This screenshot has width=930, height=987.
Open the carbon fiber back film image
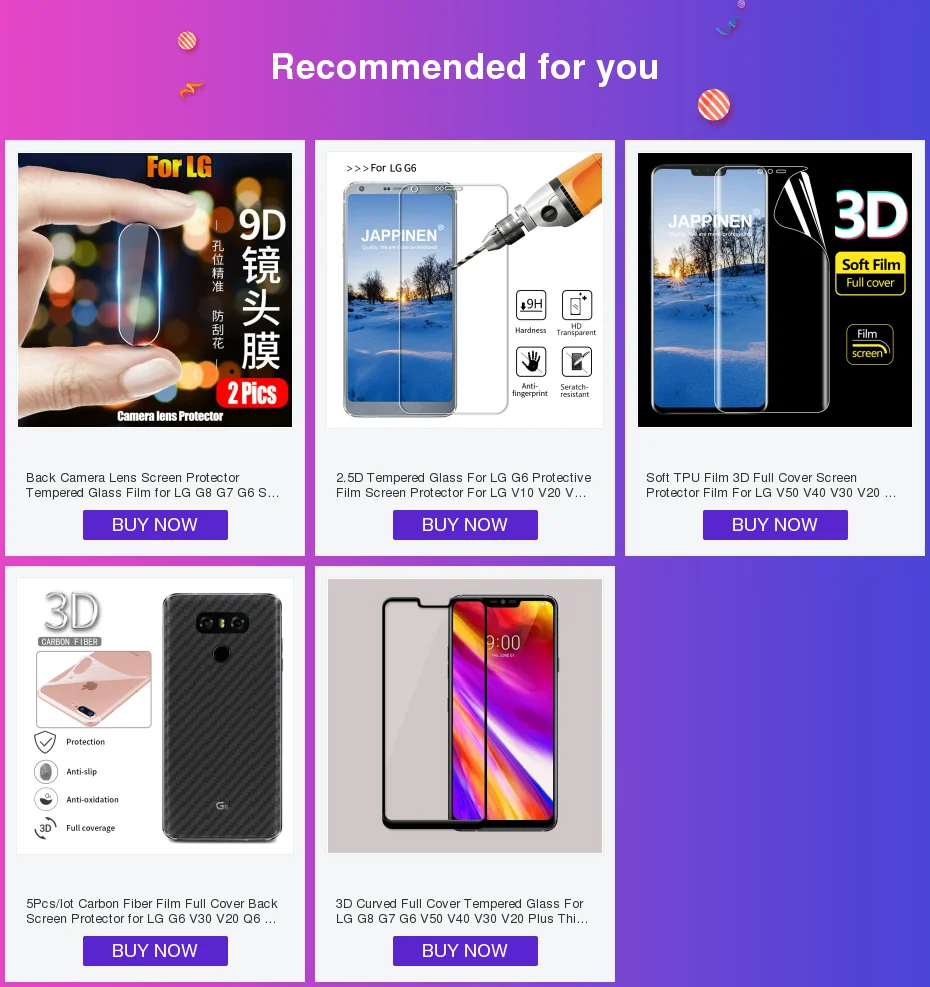click(155, 716)
